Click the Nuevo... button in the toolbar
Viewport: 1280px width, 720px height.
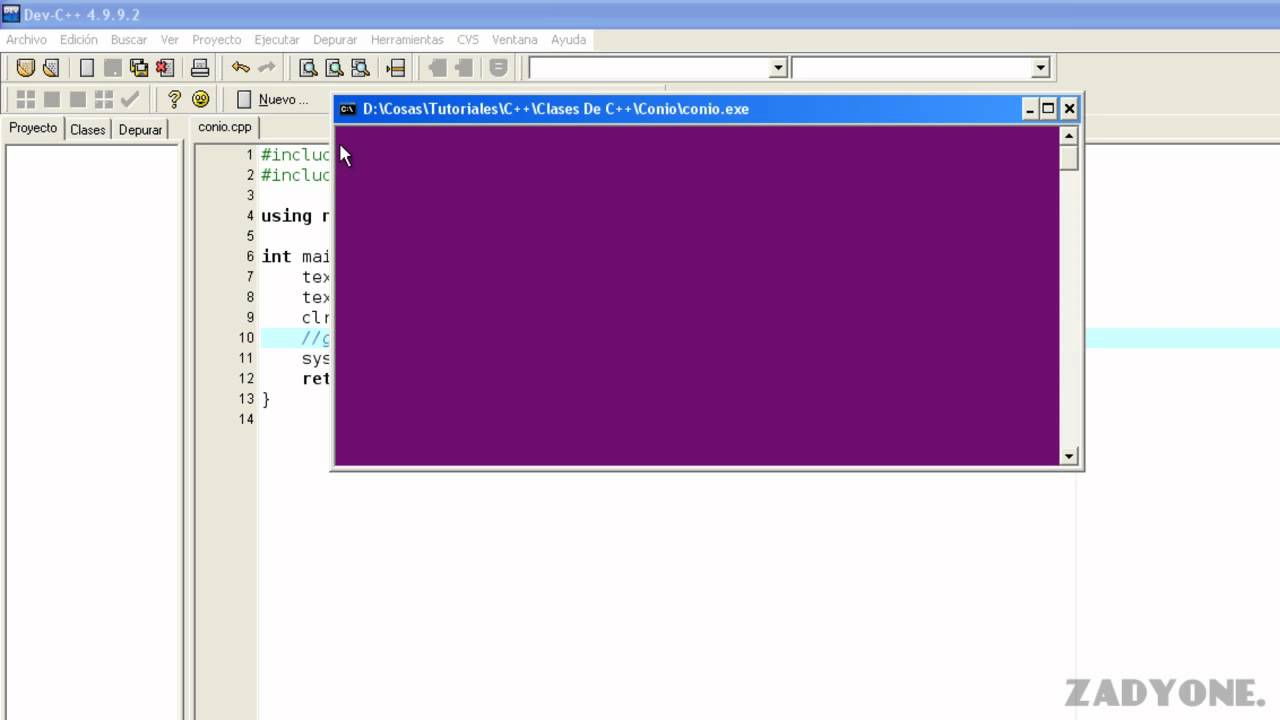coord(272,99)
